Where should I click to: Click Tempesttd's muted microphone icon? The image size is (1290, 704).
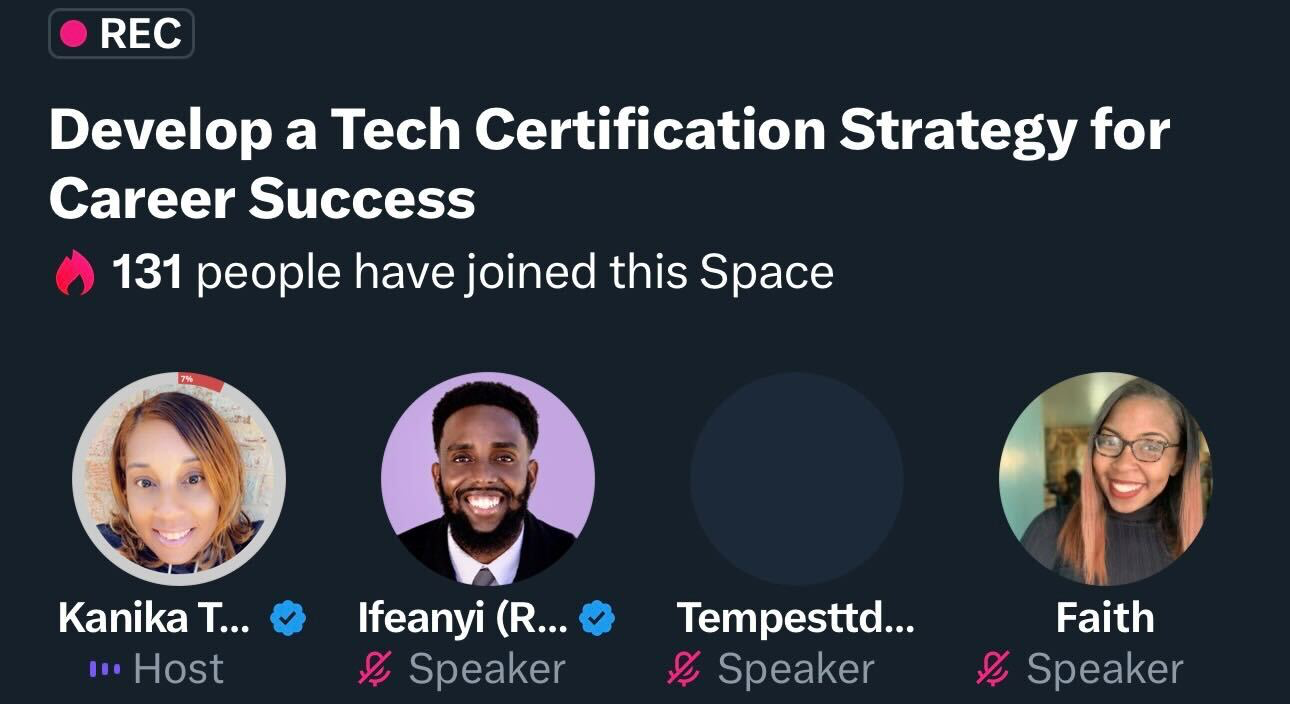click(x=683, y=669)
